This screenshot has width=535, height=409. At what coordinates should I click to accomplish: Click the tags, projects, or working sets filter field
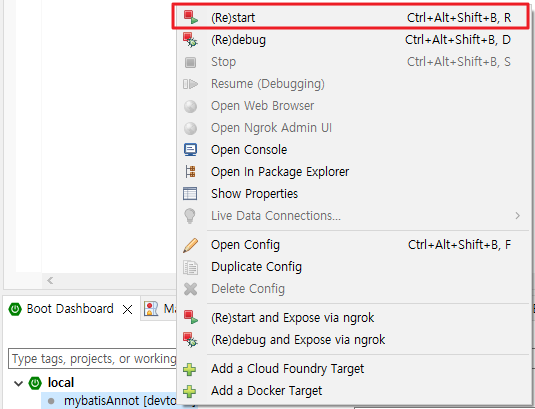[93, 359]
